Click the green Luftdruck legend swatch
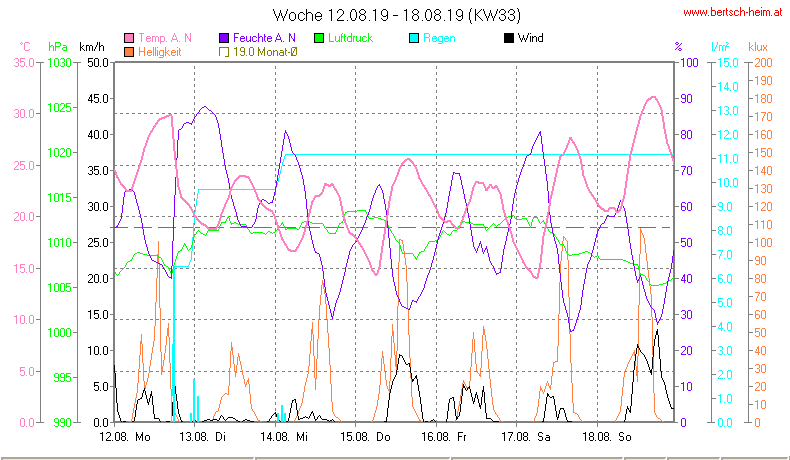This screenshot has width=790, height=460. pos(319,38)
